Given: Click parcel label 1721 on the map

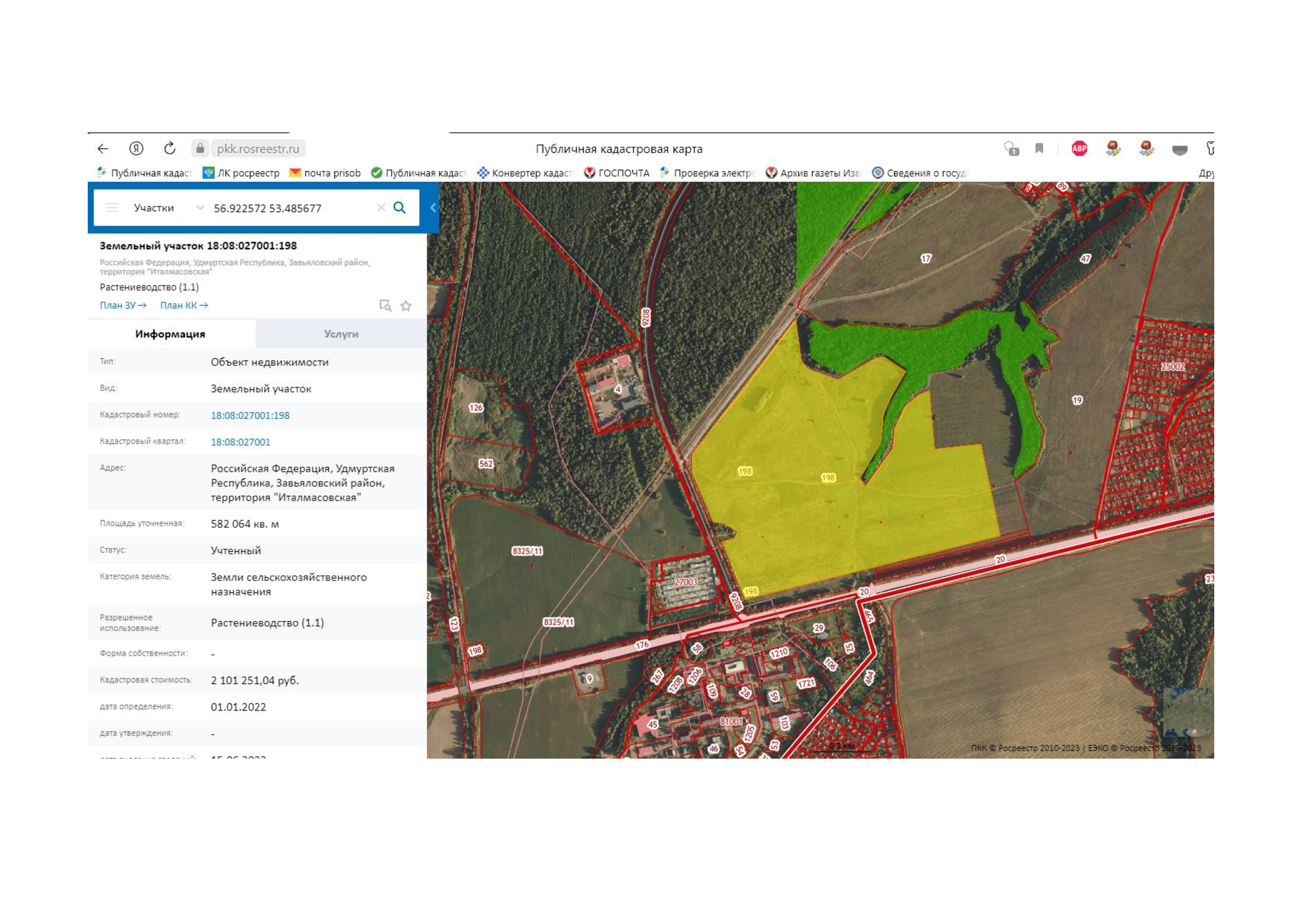Looking at the screenshot, I should [x=806, y=683].
